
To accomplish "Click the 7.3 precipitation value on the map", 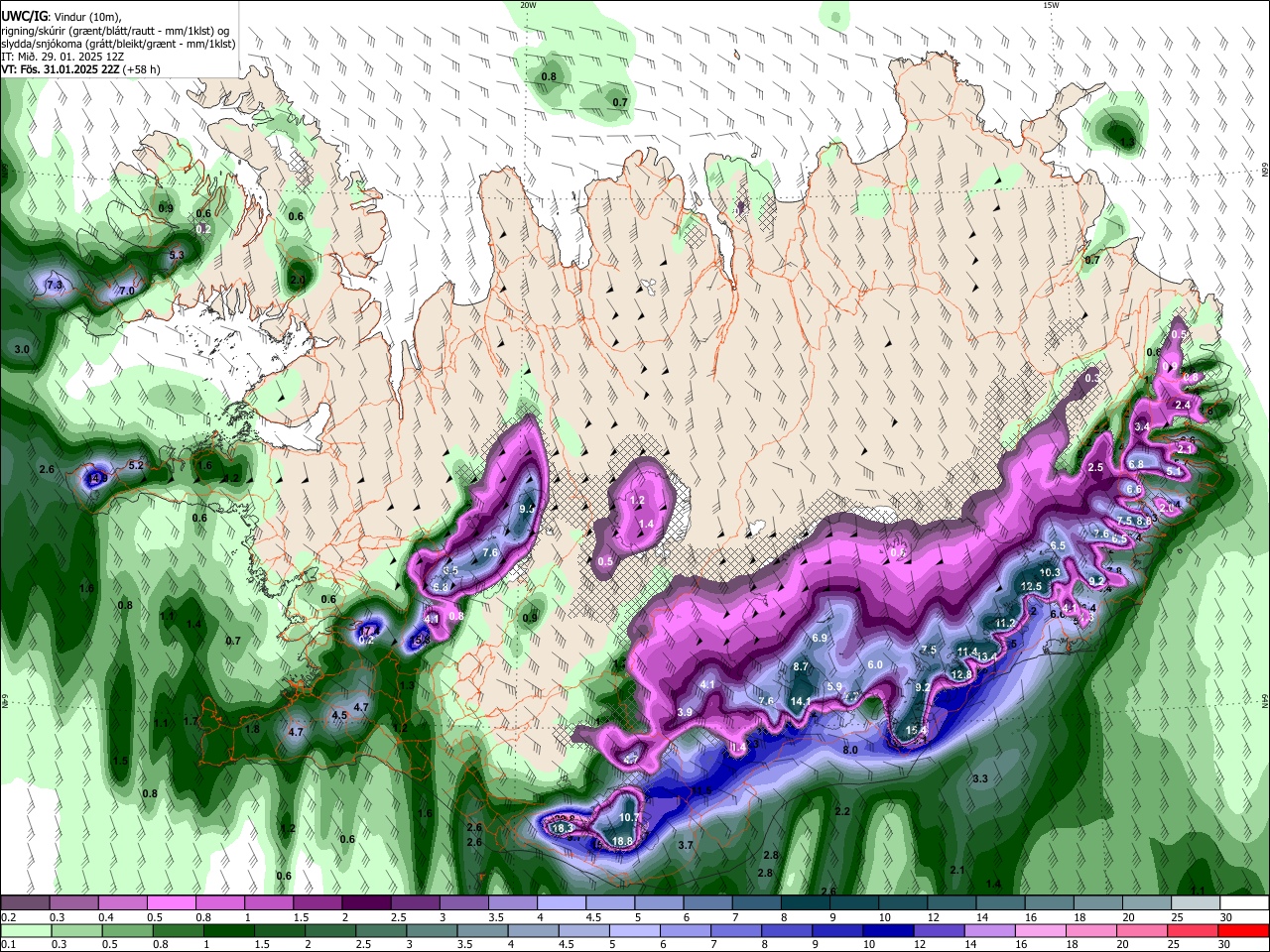I will coord(54,286).
